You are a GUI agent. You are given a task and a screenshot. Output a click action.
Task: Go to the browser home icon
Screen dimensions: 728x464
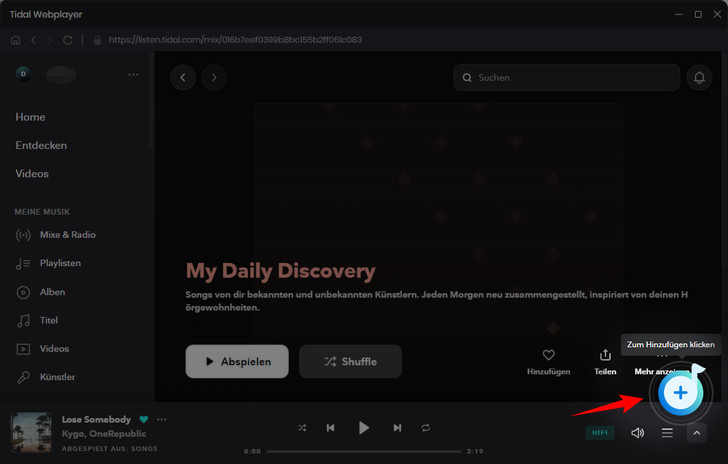click(x=15, y=40)
